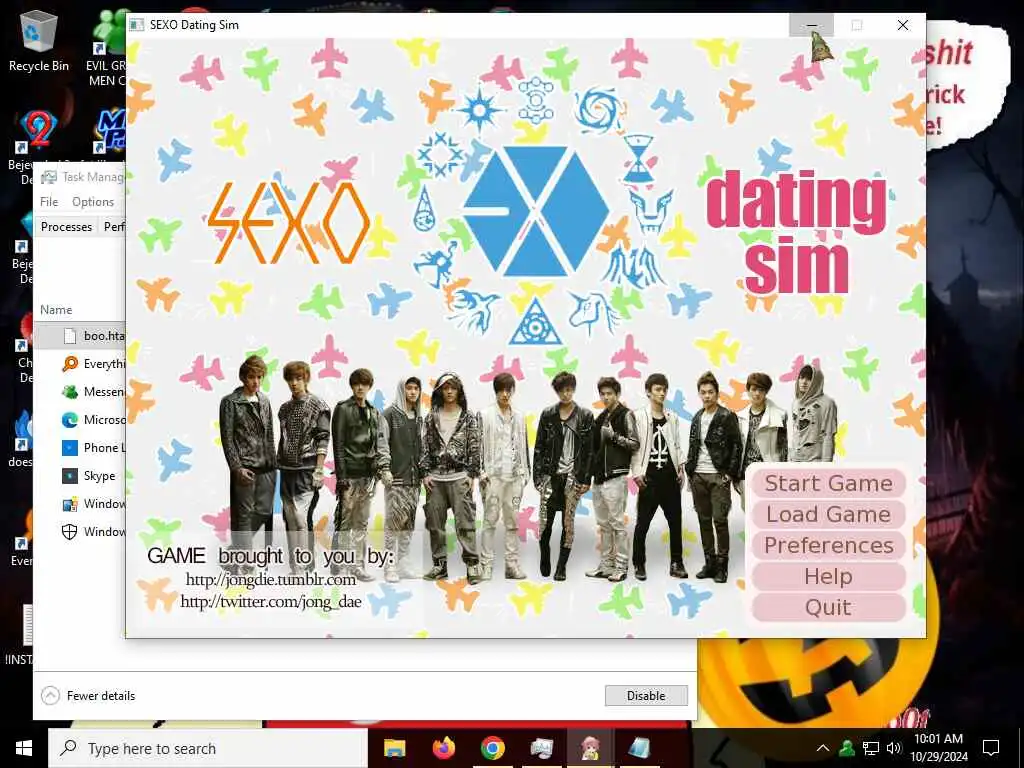Select the Skype icon row
This screenshot has height=768, width=1024.
[69, 476]
